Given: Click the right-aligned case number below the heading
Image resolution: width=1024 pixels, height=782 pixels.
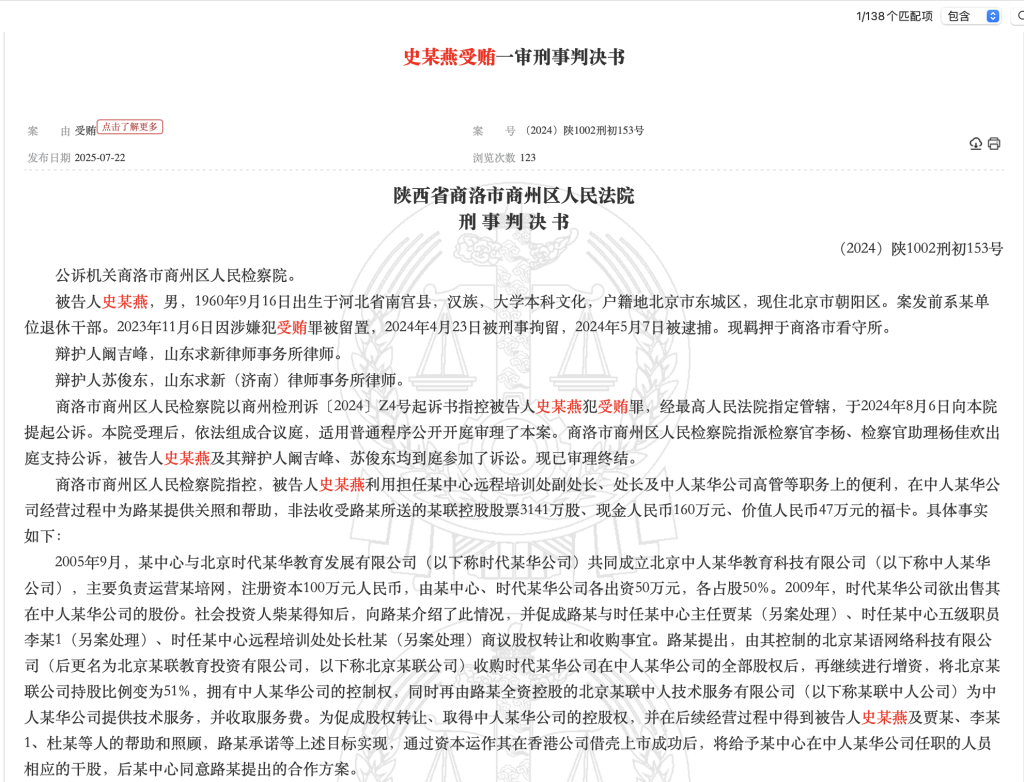Looking at the screenshot, I should [x=920, y=248].
